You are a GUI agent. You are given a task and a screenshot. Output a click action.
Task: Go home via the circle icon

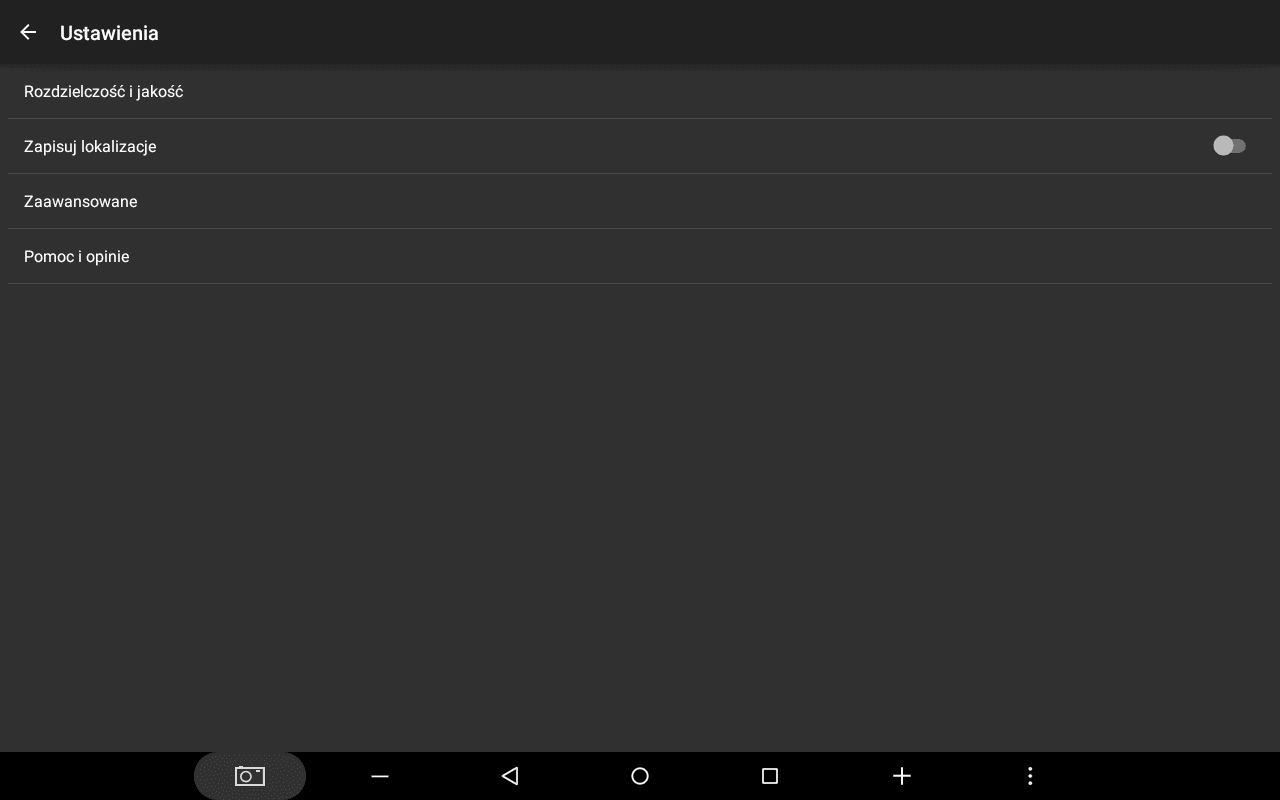[640, 776]
